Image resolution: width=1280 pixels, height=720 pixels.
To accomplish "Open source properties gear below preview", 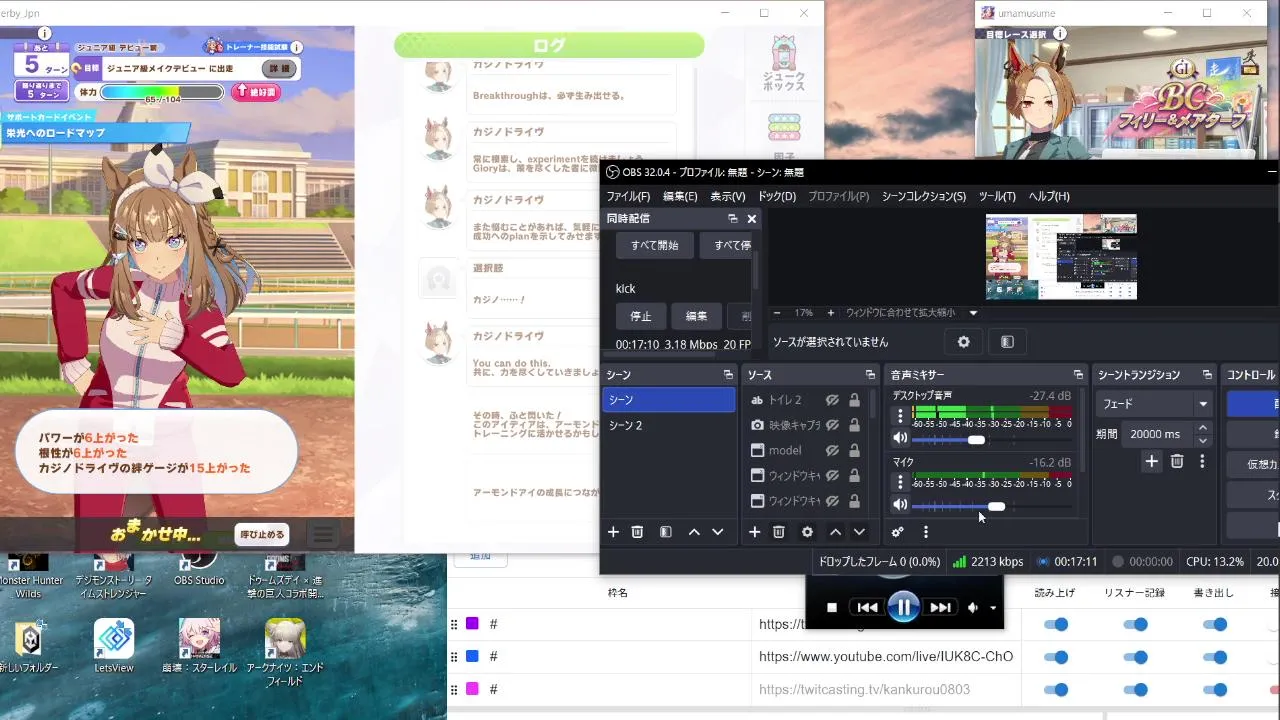I will 964,342.
